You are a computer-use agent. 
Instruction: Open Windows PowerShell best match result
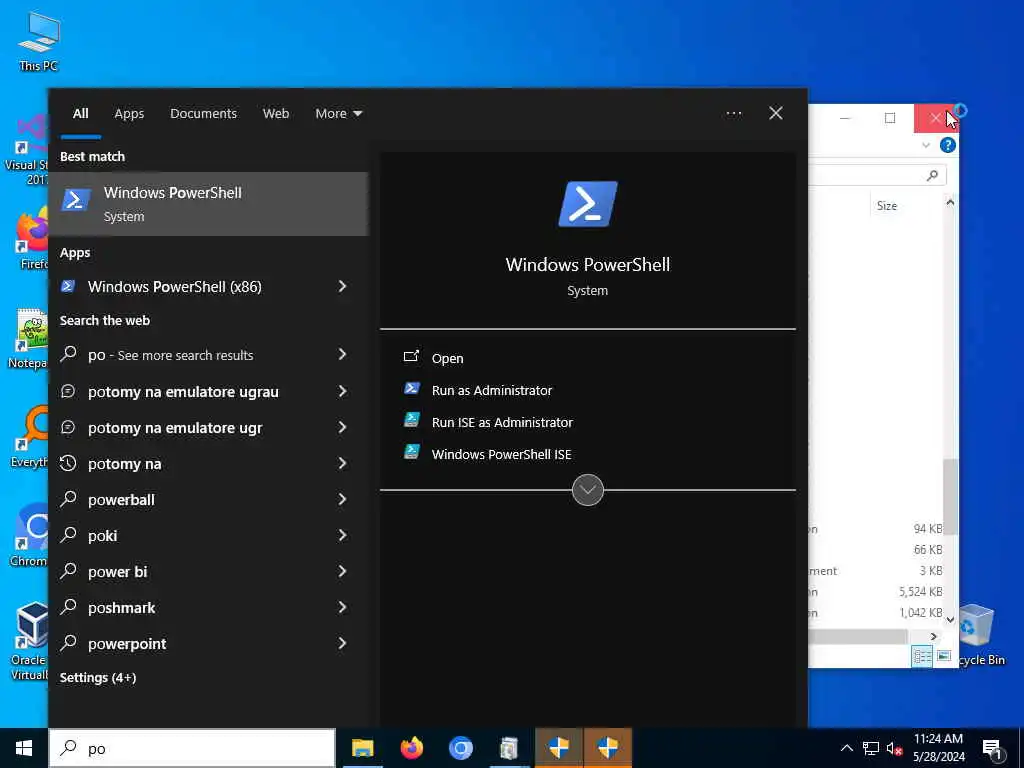(208, 204)
